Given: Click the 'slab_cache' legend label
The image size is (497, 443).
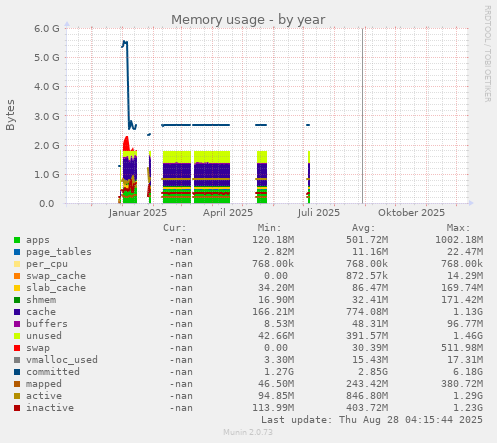Looking at the screenshot, I should click(56, 288).
